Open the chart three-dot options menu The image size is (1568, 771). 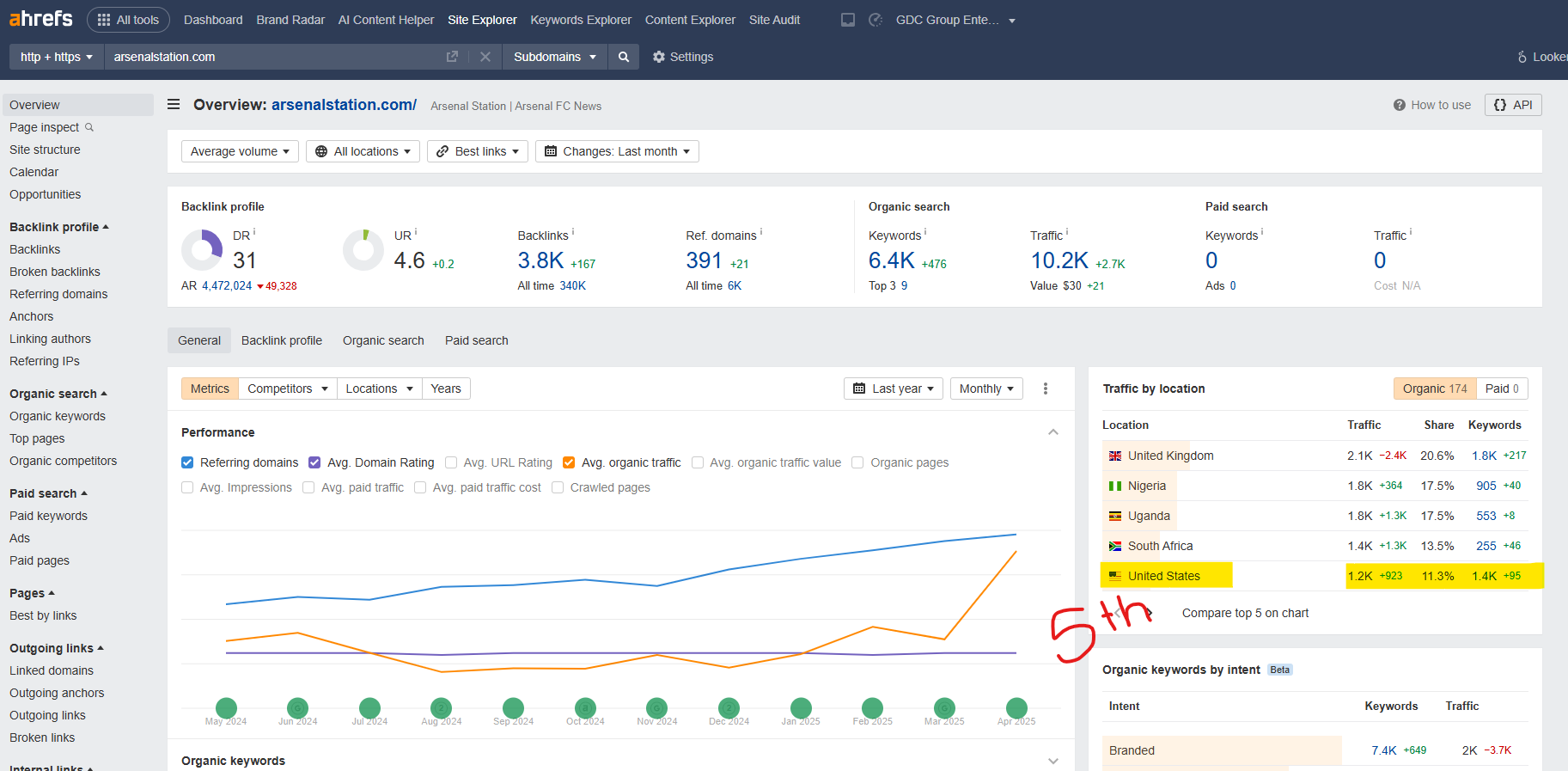pyautogui.click(x=1046, y=389)
